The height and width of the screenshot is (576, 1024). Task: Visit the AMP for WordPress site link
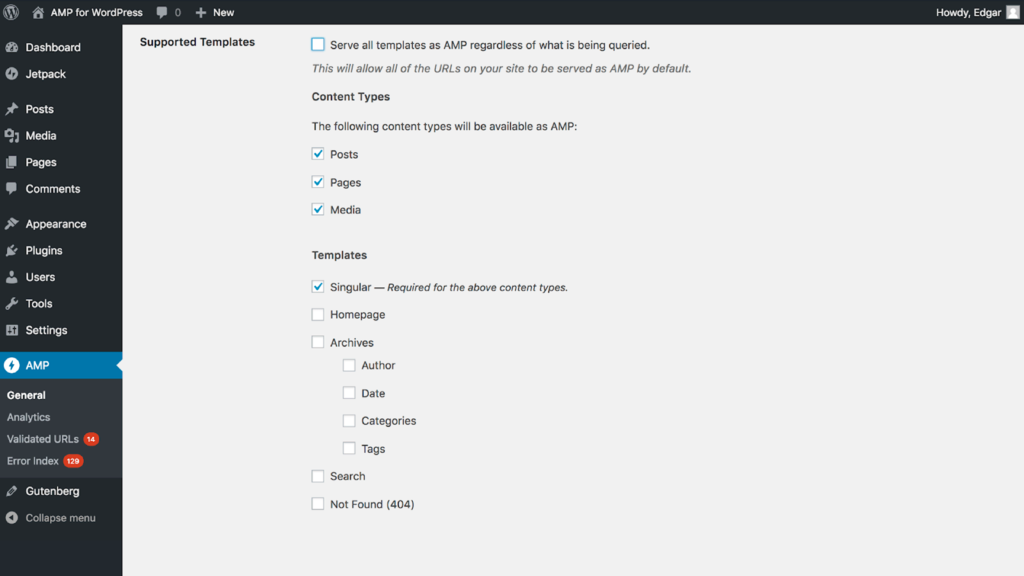click(x=95, y=12)
